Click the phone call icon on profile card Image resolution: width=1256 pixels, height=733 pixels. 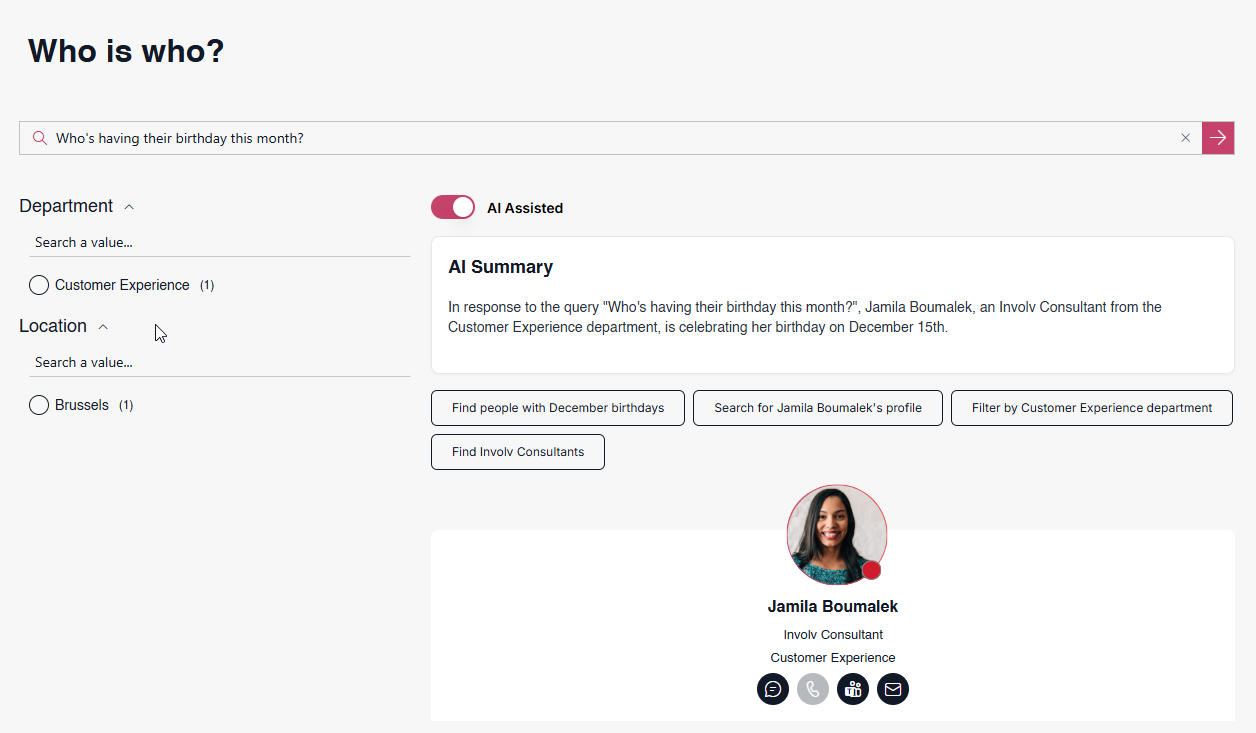(x=813, y=689)
